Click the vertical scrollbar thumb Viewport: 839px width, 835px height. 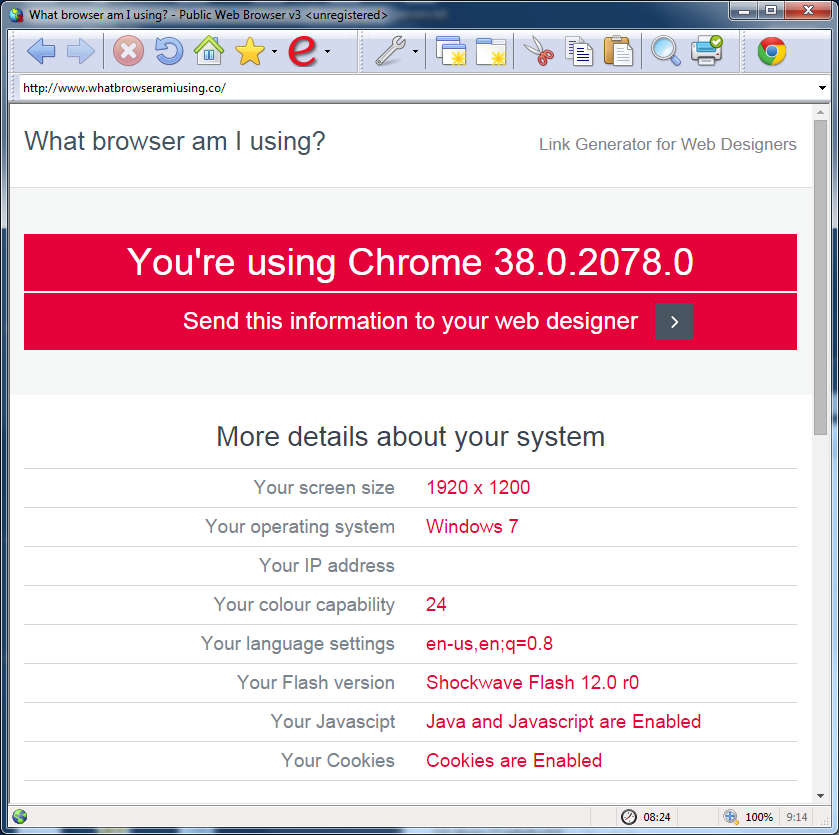pos(820,277)
